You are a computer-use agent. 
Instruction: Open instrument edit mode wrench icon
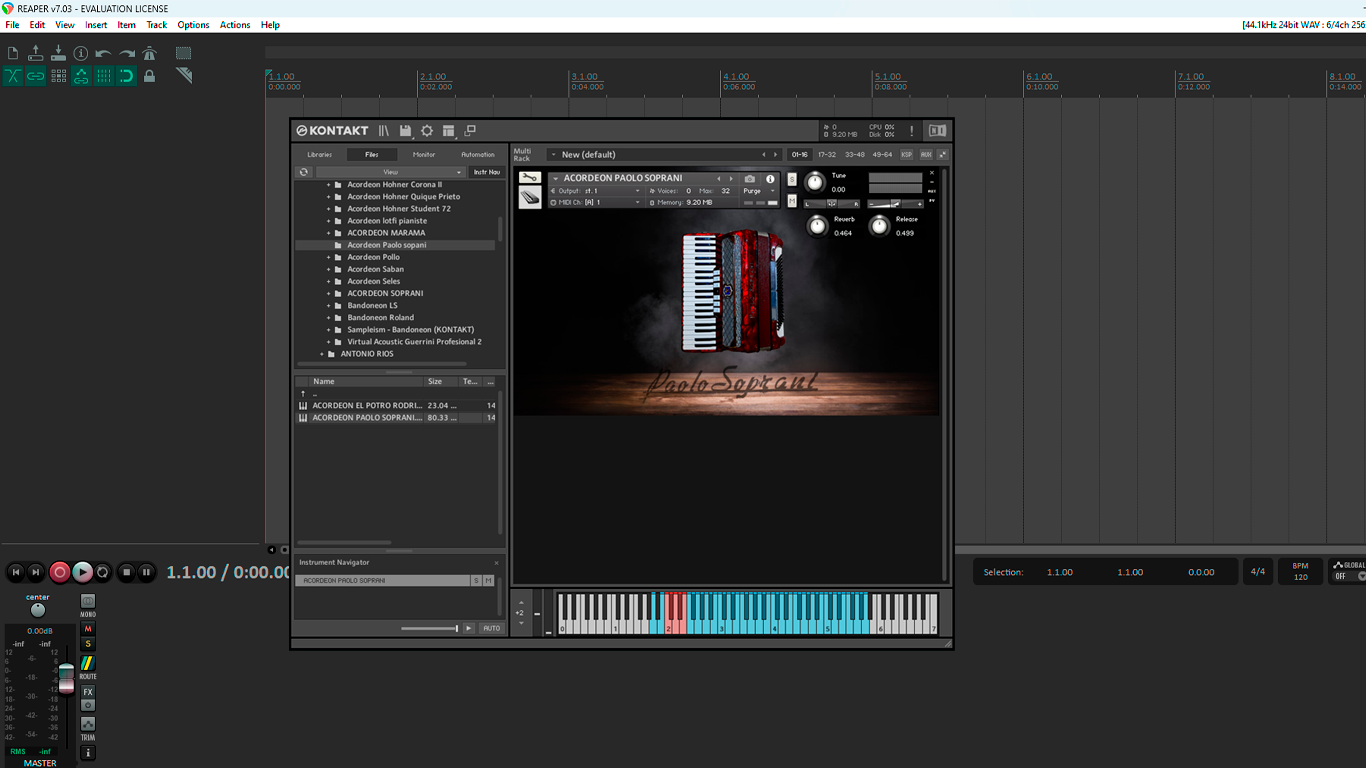coord(530,178)
